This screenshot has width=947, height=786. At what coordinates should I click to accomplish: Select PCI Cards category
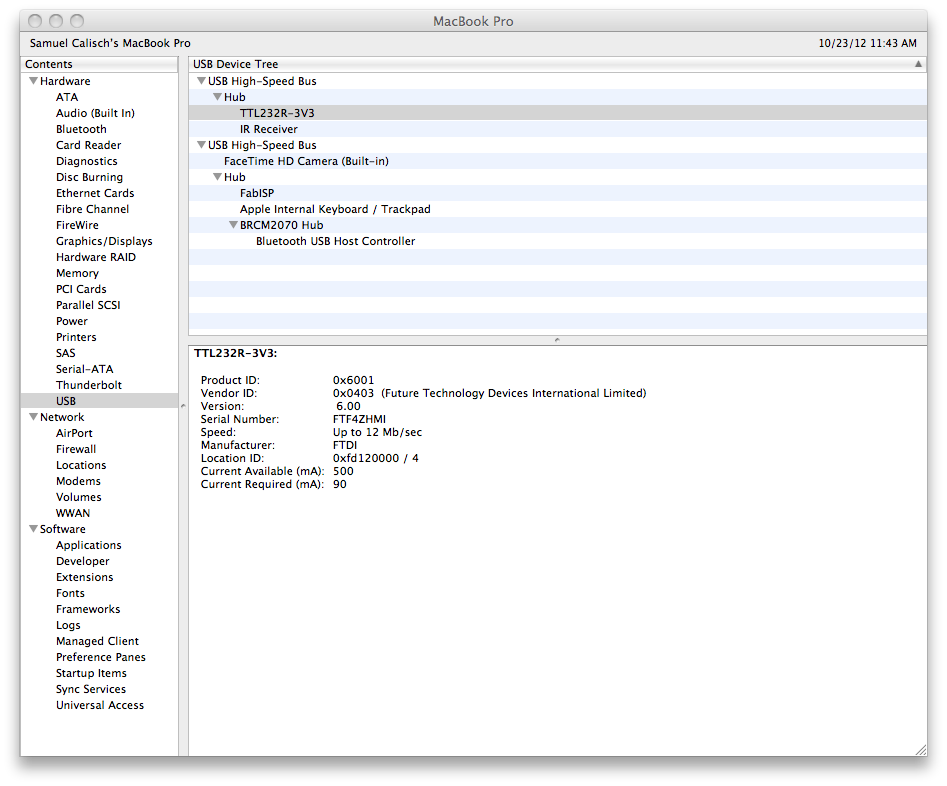click(x=82, y=289)
